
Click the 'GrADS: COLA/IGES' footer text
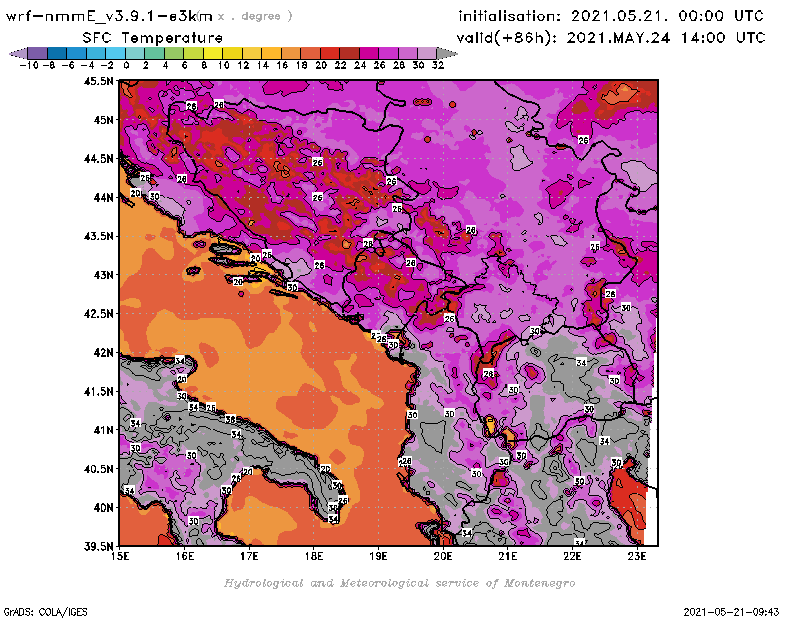click(45, 612)
